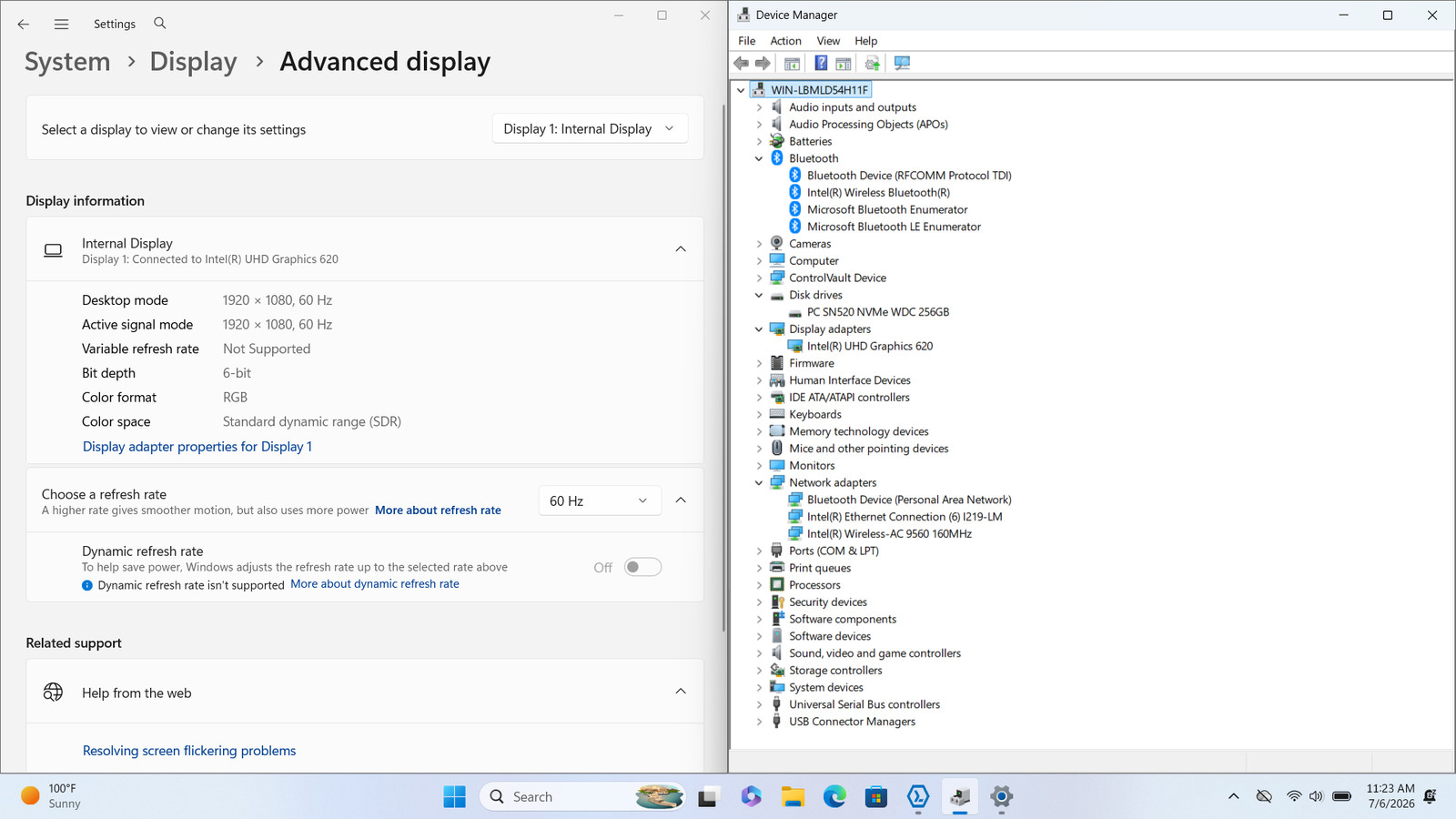The width and height of the screenshot is (1456, 819).
Task: Click the taskbar Search box
Action: coord(582,796)
